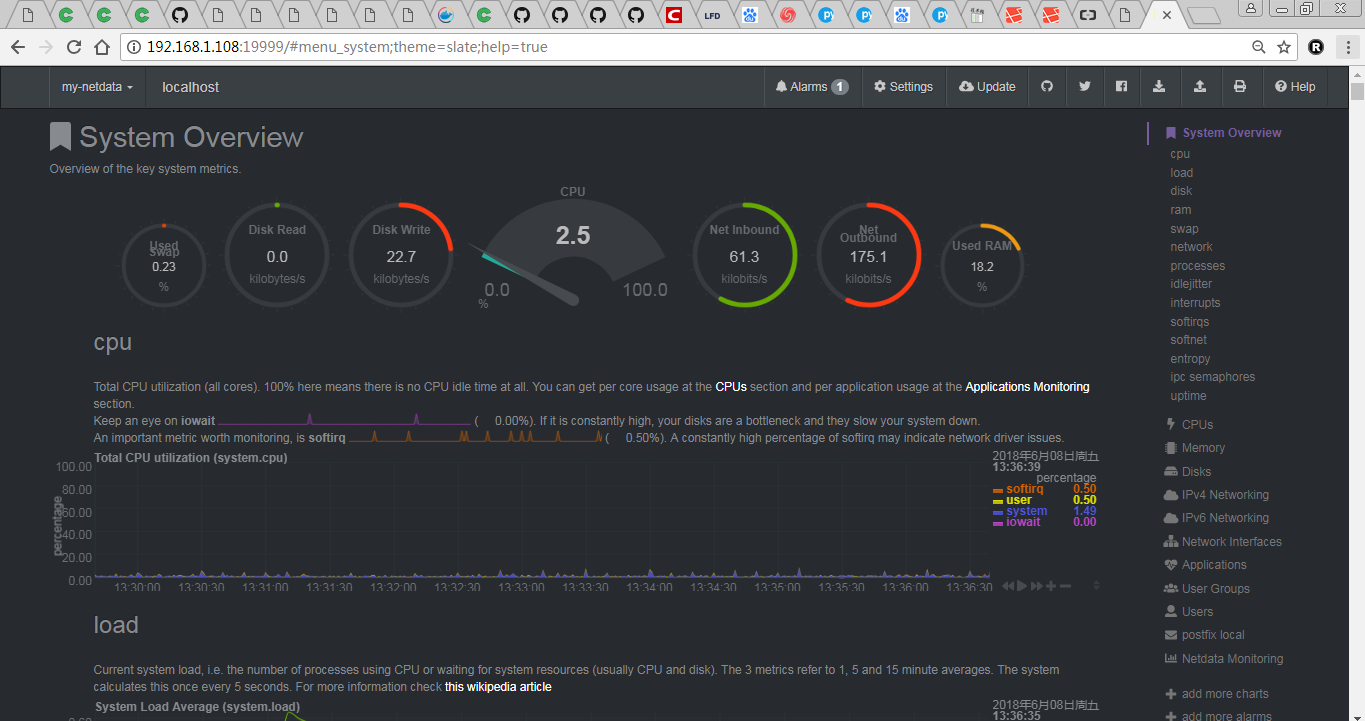Click the print dashboard icon
Image resolution: width=1365 pixels, height=721 pixels.
(x=1240, y=87)
